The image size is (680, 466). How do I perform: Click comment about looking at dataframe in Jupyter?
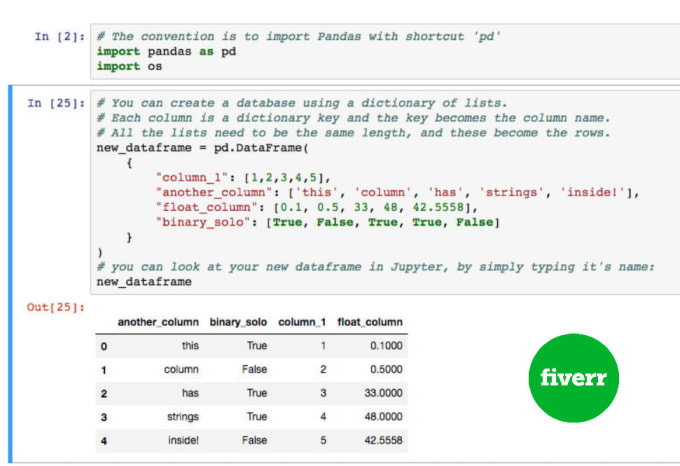376,267
